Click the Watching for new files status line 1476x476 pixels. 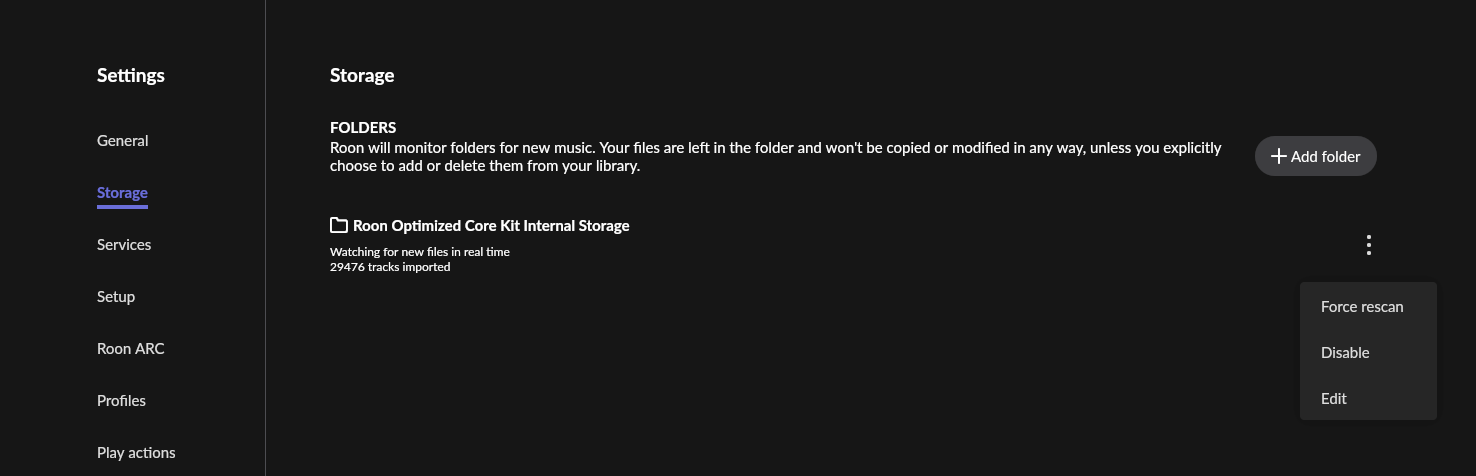click(420, 252)
